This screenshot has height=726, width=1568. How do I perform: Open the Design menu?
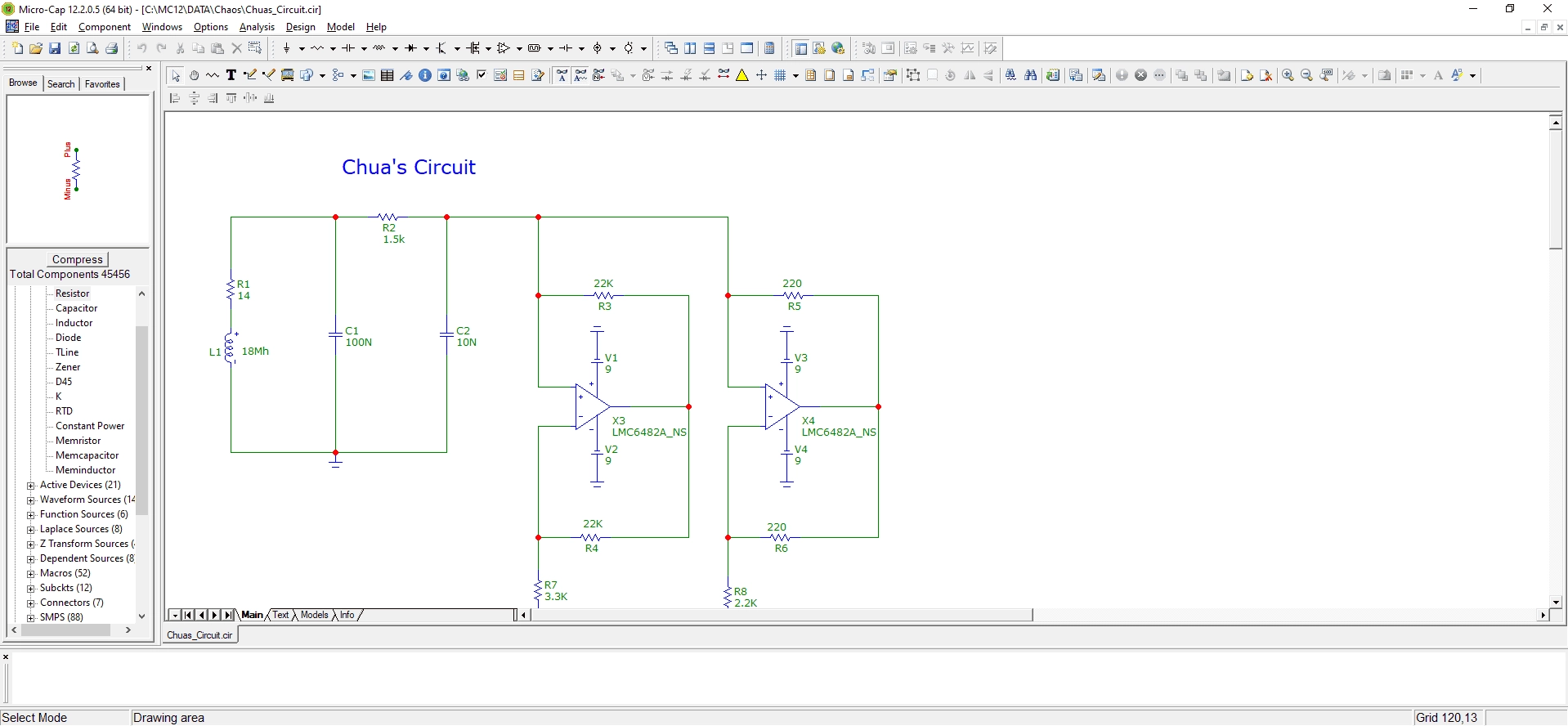[301, 27]
